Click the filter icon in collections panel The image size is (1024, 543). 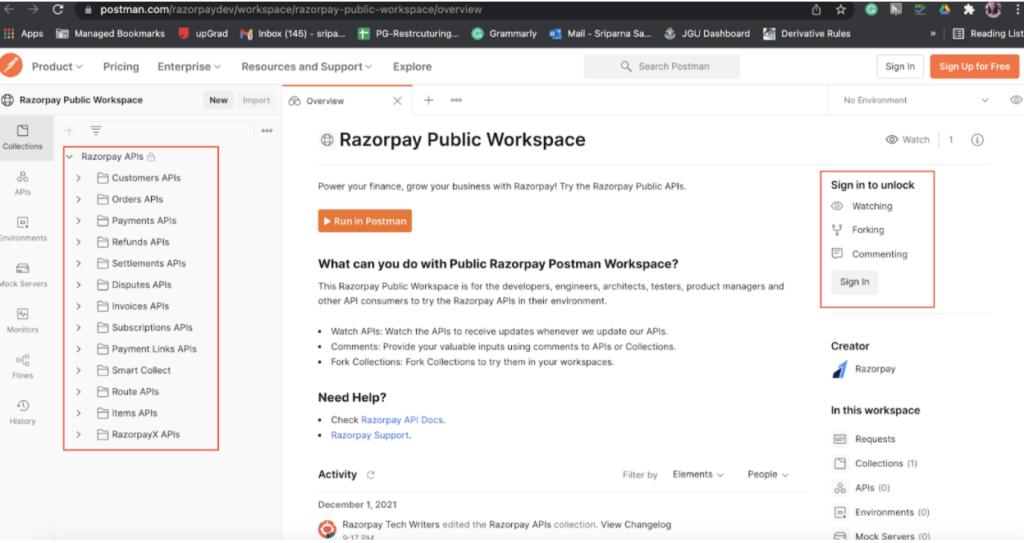click(x=96, y=131)
